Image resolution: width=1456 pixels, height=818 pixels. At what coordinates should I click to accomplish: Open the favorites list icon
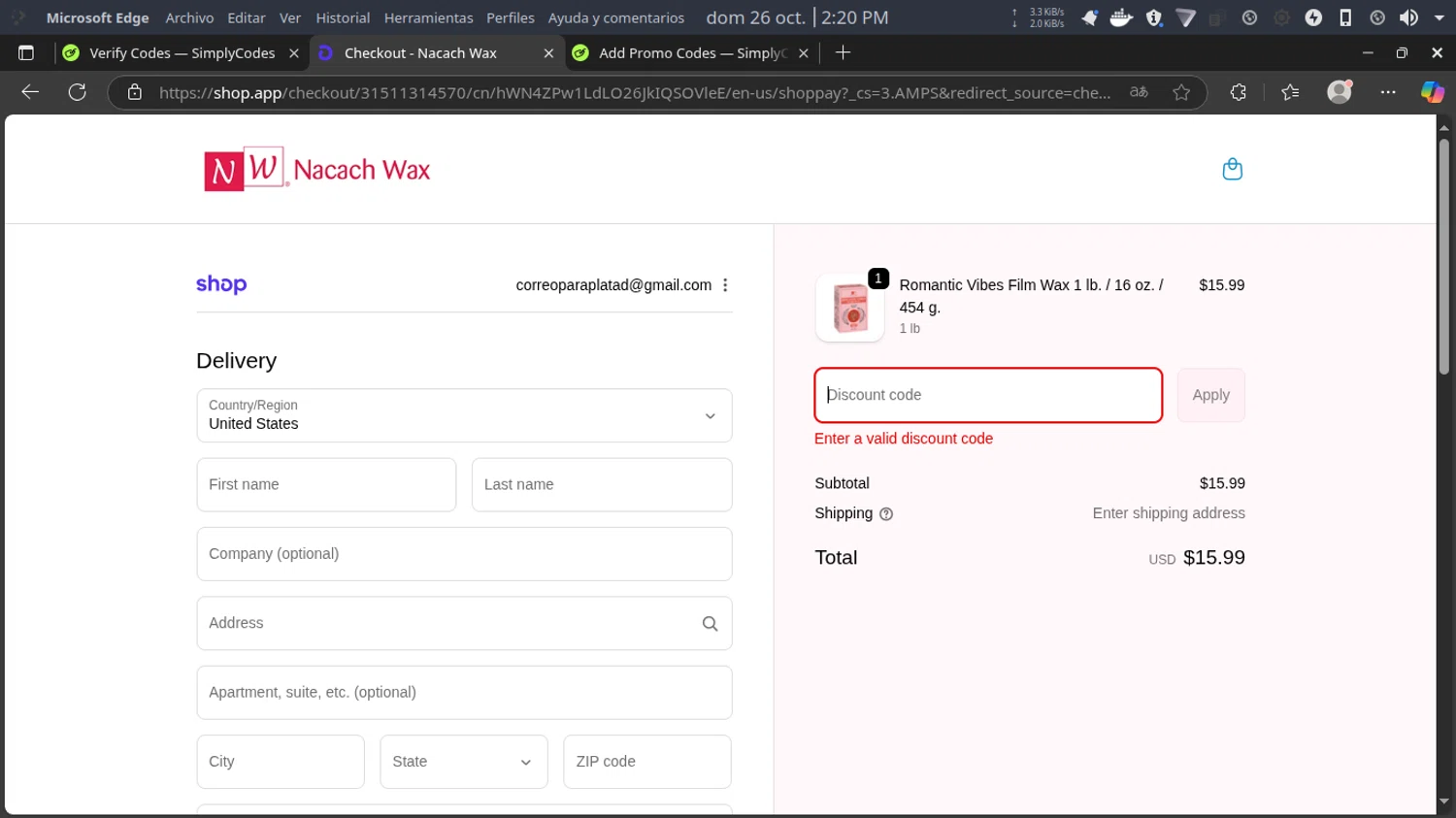[x=1290, y=92]
